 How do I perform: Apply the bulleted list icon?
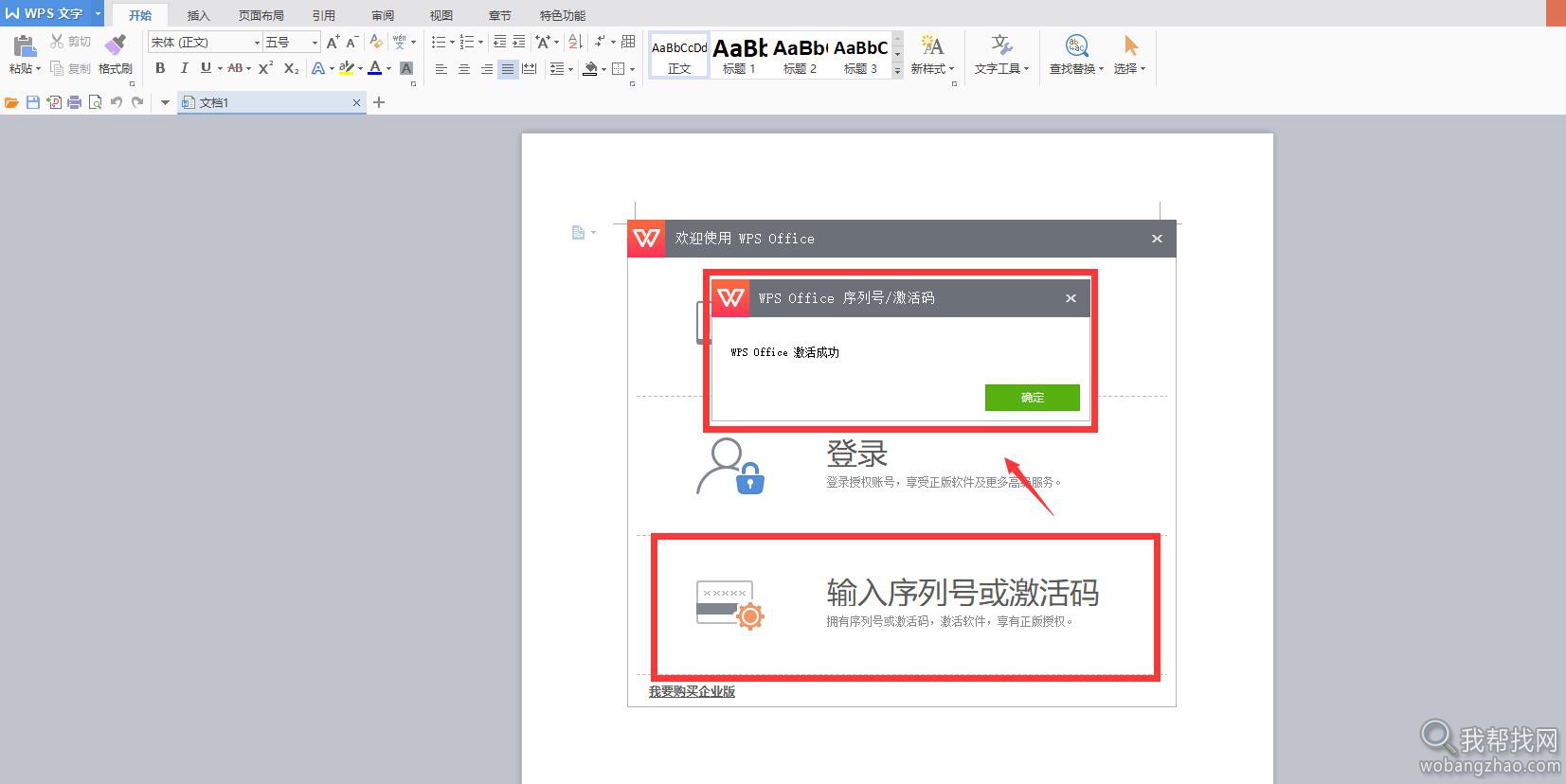(438, 42)
